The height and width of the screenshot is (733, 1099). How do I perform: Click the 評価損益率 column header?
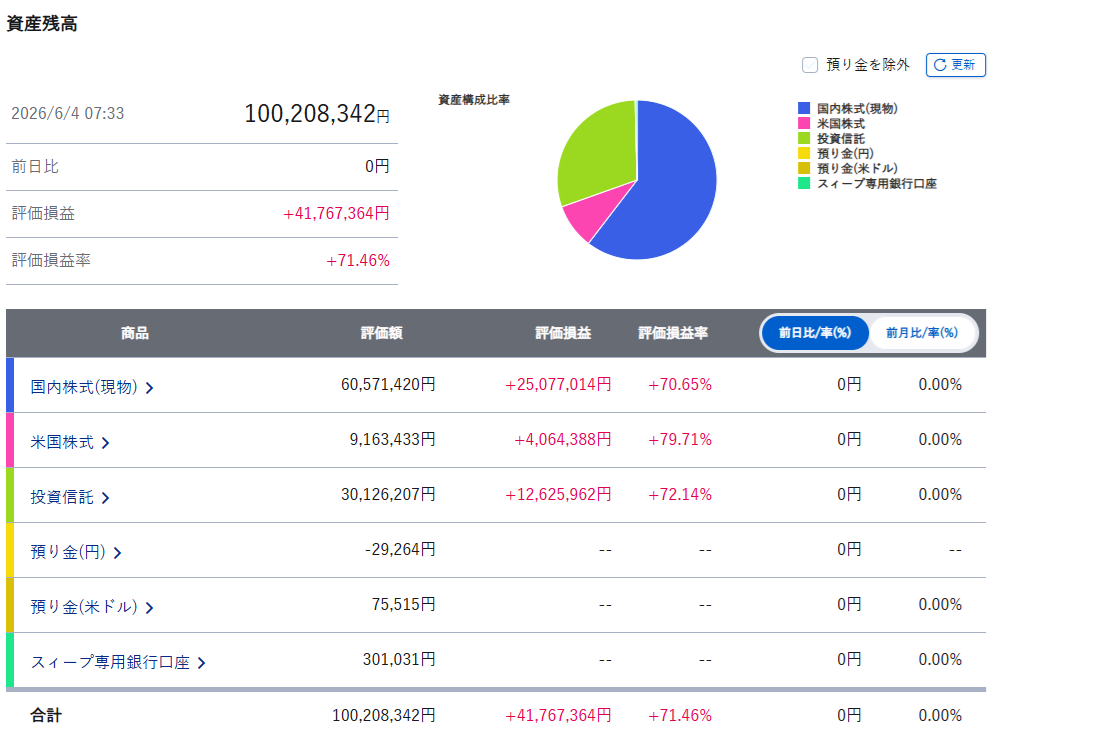673,333
